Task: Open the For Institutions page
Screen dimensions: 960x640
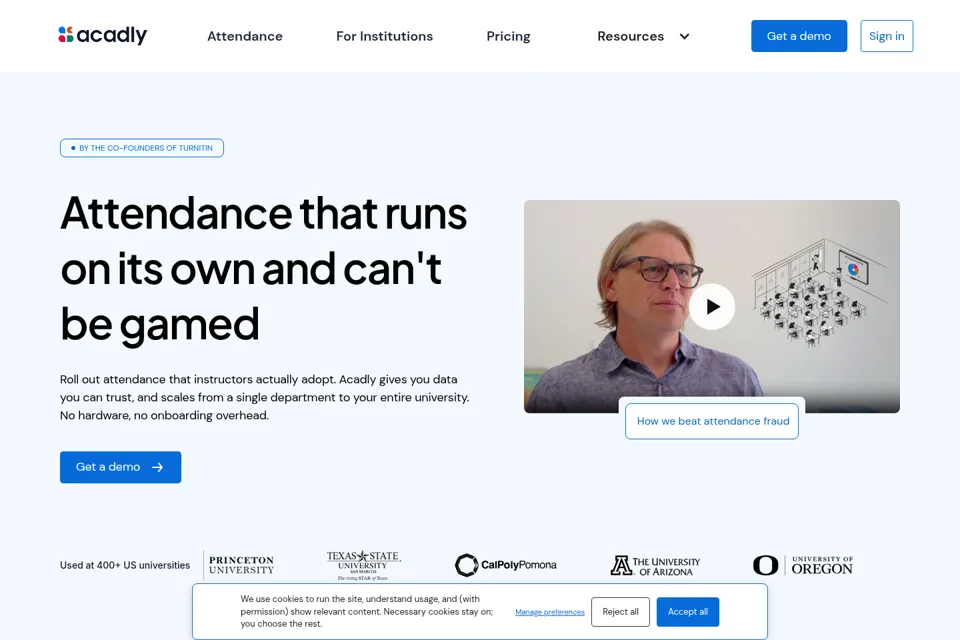Action: (x=384, y=36)
